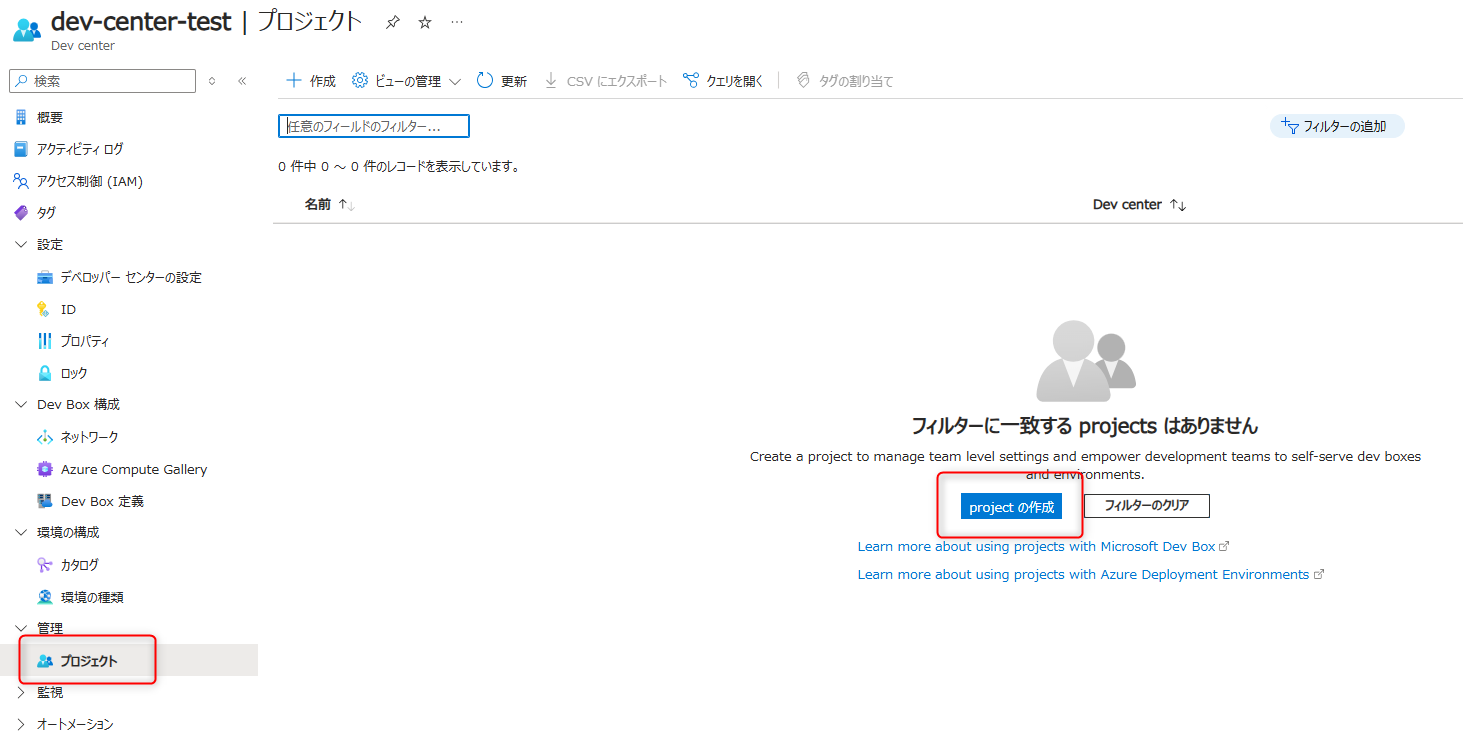Collapse the 管理 section
This screenshot has height=741, width=1463.
click(x=21, y=629)
